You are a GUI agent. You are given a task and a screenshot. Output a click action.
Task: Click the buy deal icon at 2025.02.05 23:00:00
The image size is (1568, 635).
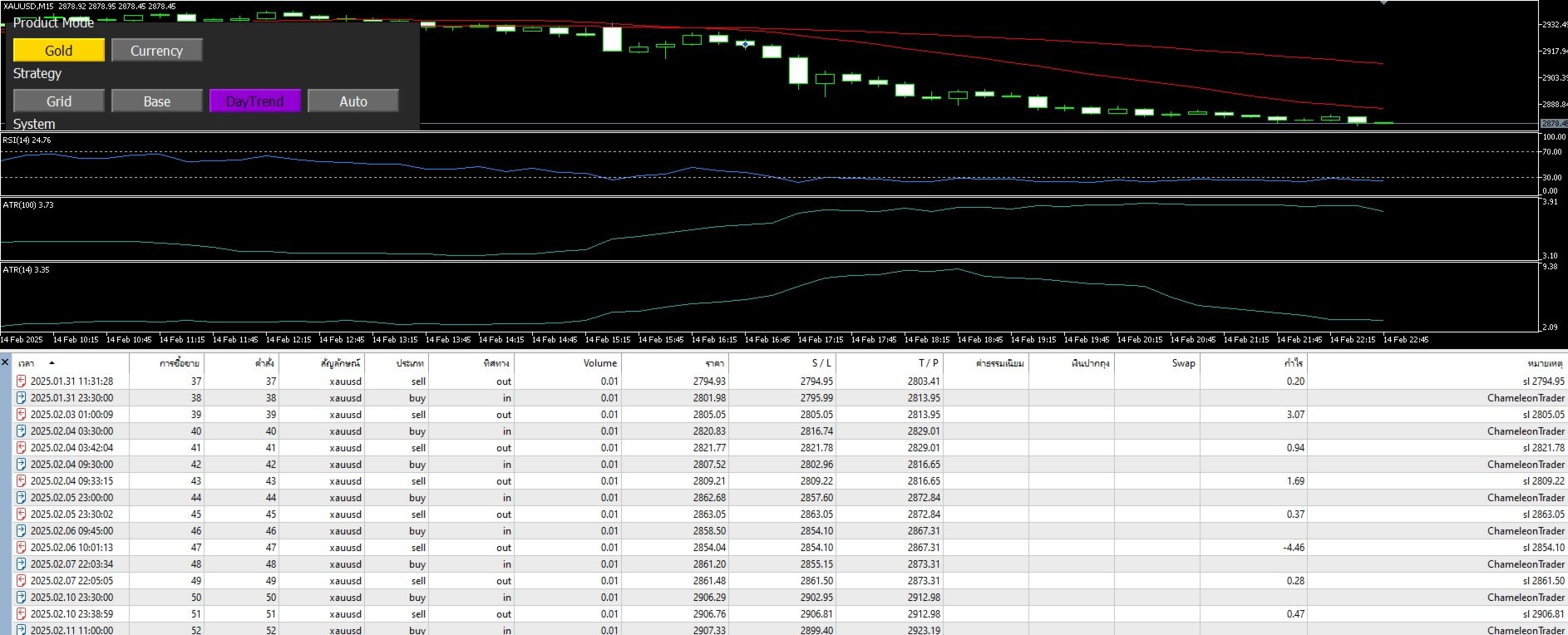[x=22, y=498]
